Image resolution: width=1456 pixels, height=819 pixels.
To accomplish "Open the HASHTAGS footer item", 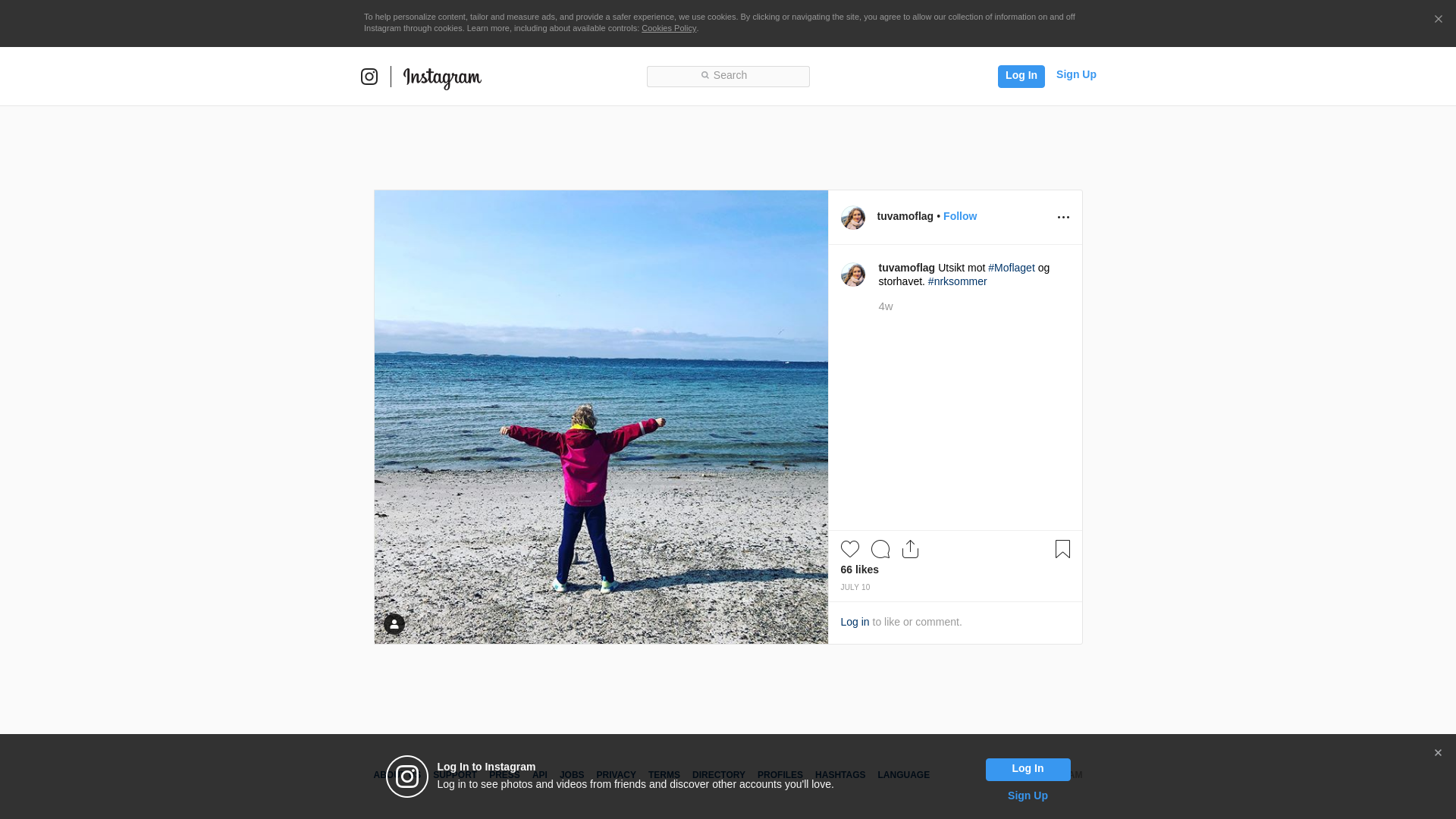I will point(839,775).
